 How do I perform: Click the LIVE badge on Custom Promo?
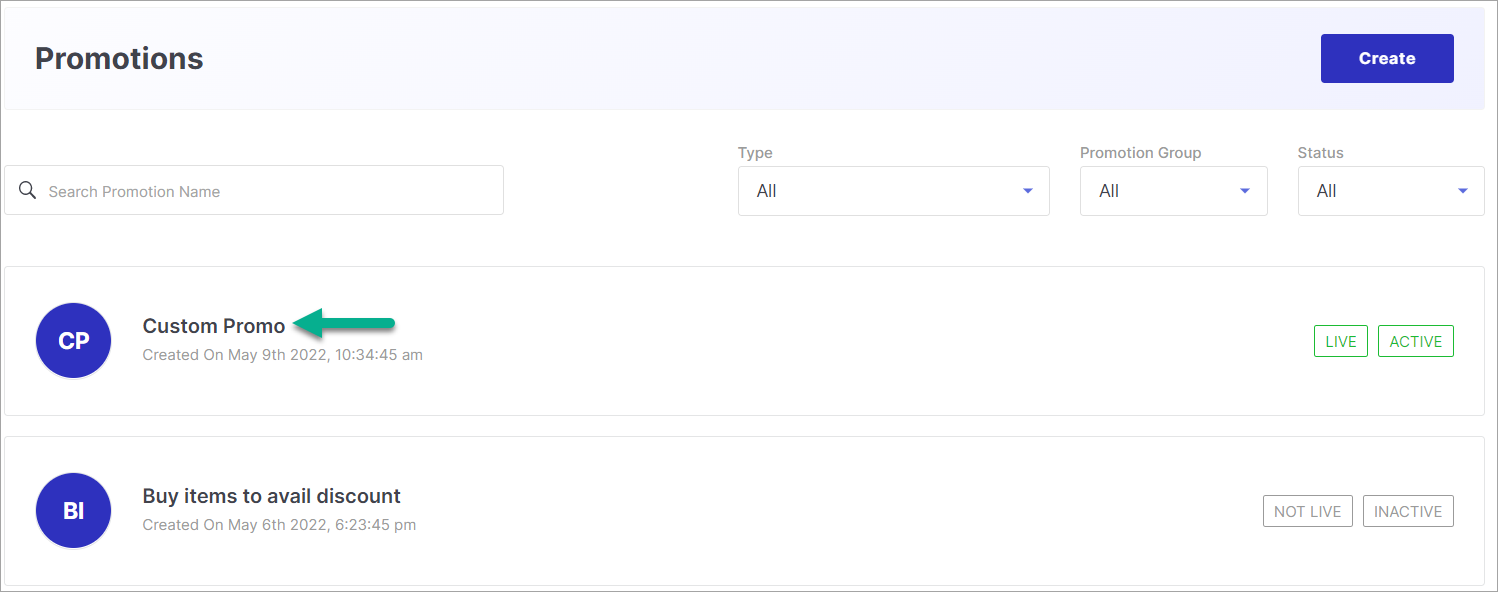(1340, 341)
